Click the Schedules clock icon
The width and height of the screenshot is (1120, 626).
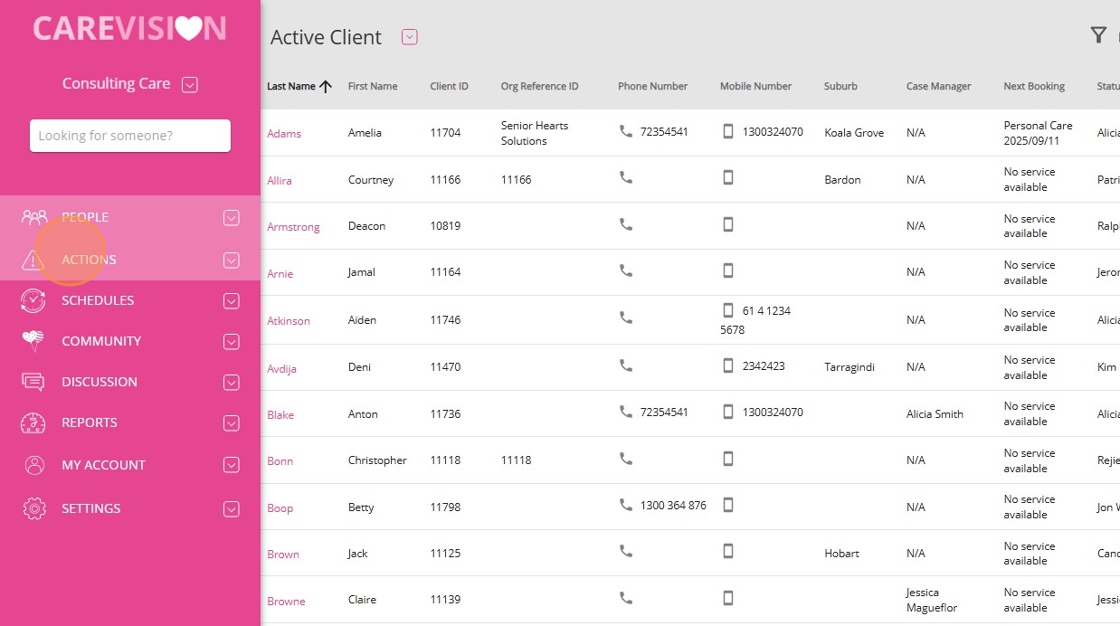tap(33, 300)
